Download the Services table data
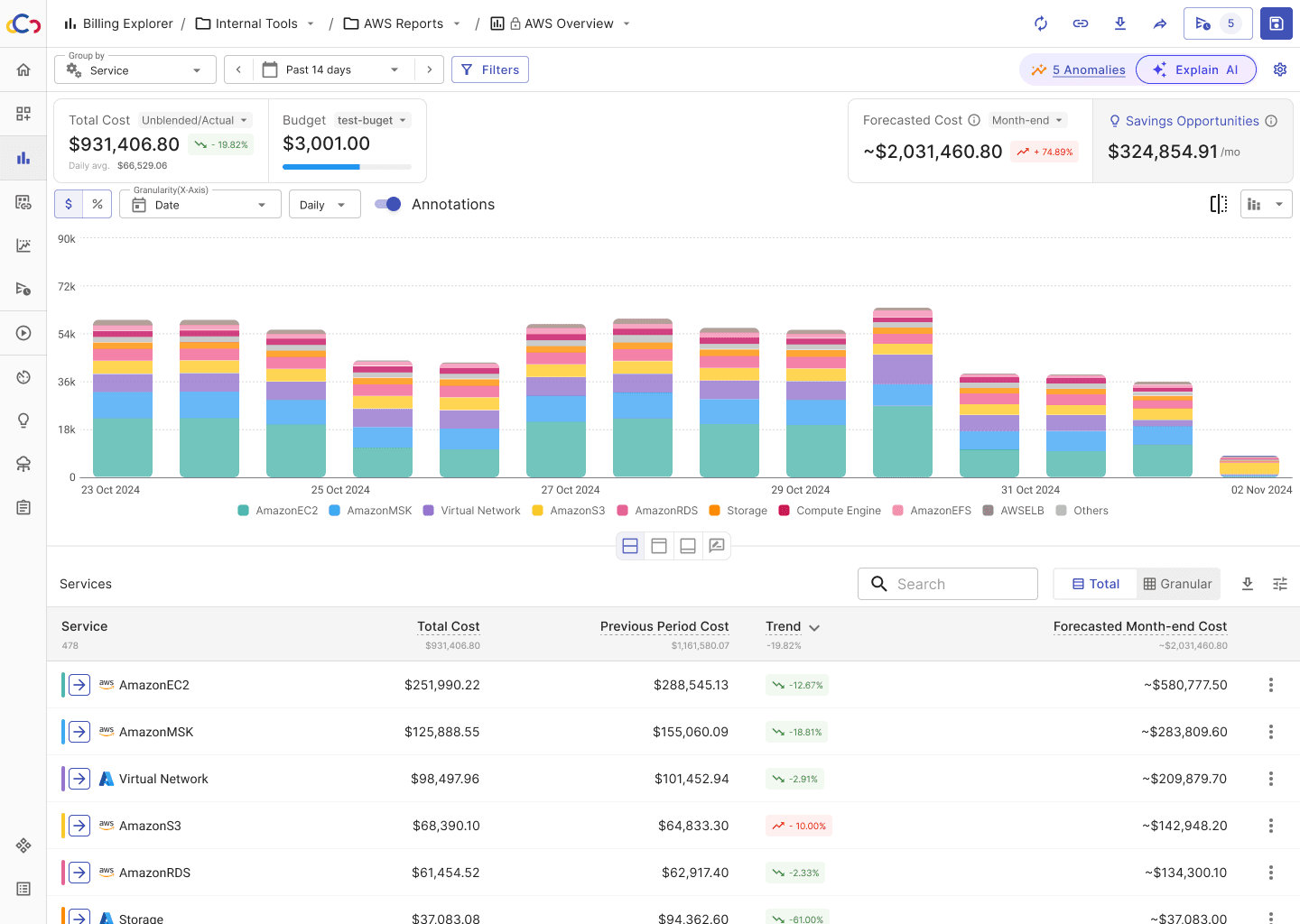The image size is (1300, 924). pos(1248,584)
